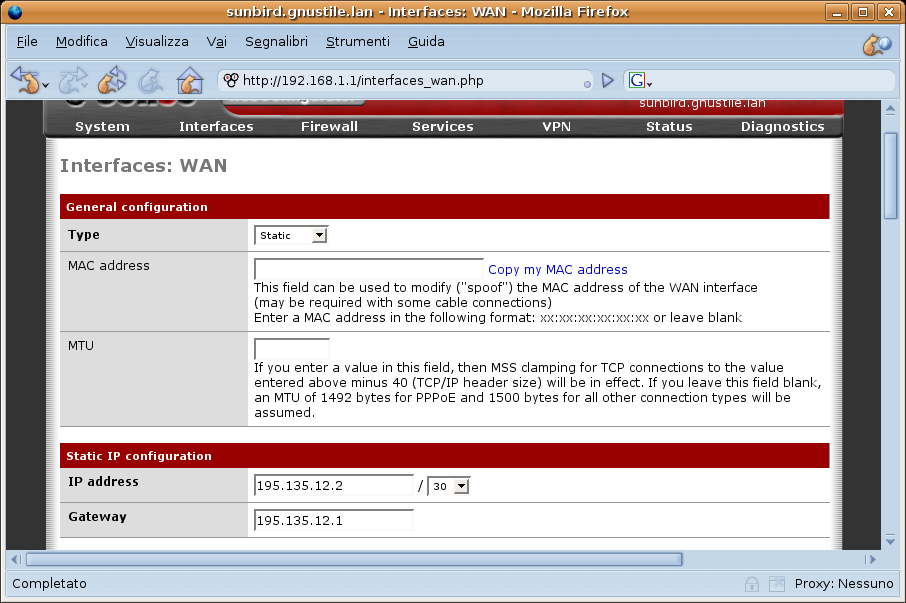
Task: Click the Proxy: Nessuno status indicator
Action: (x=843, y=583)
